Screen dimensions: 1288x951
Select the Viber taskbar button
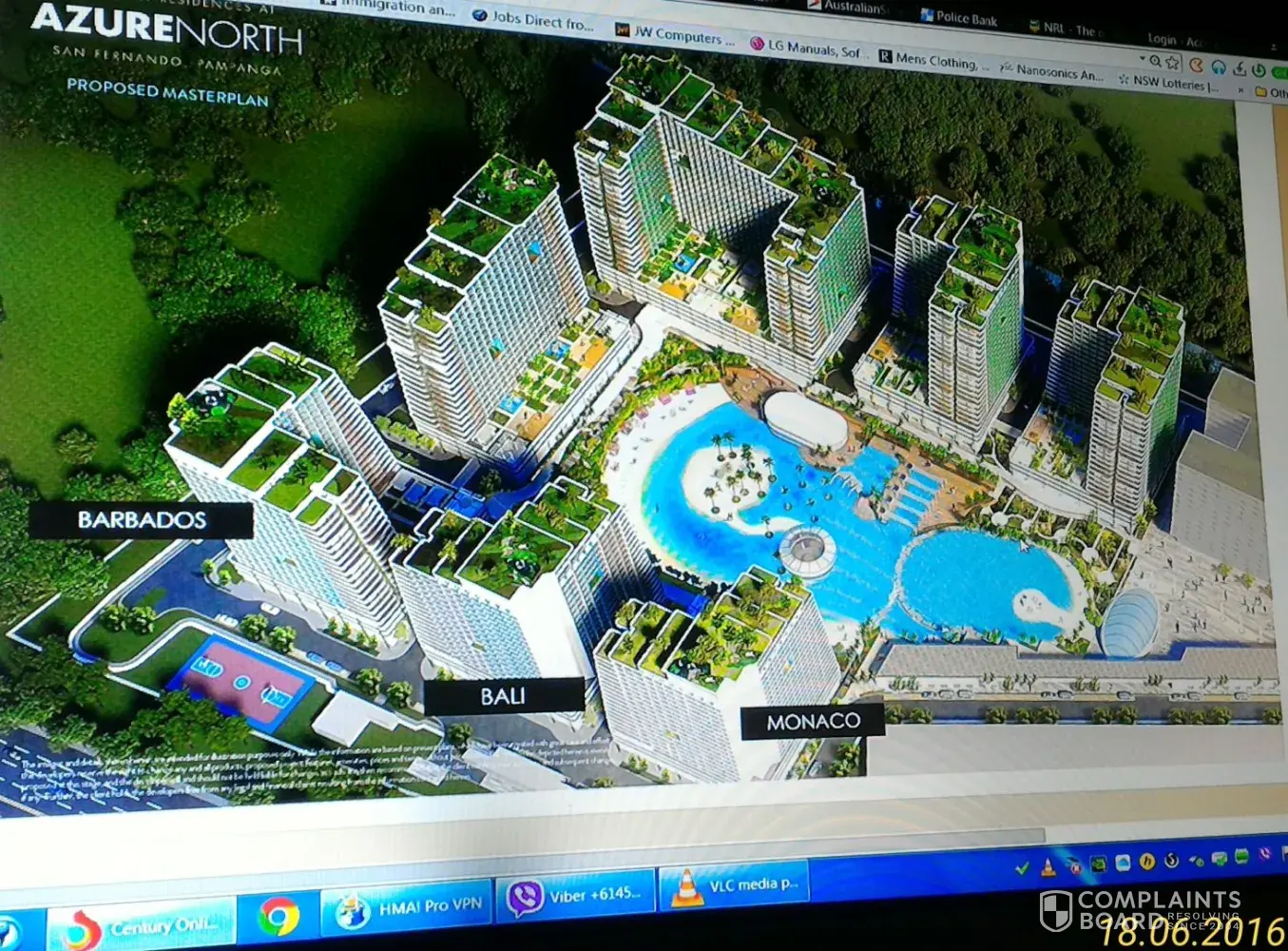point(573,896)
